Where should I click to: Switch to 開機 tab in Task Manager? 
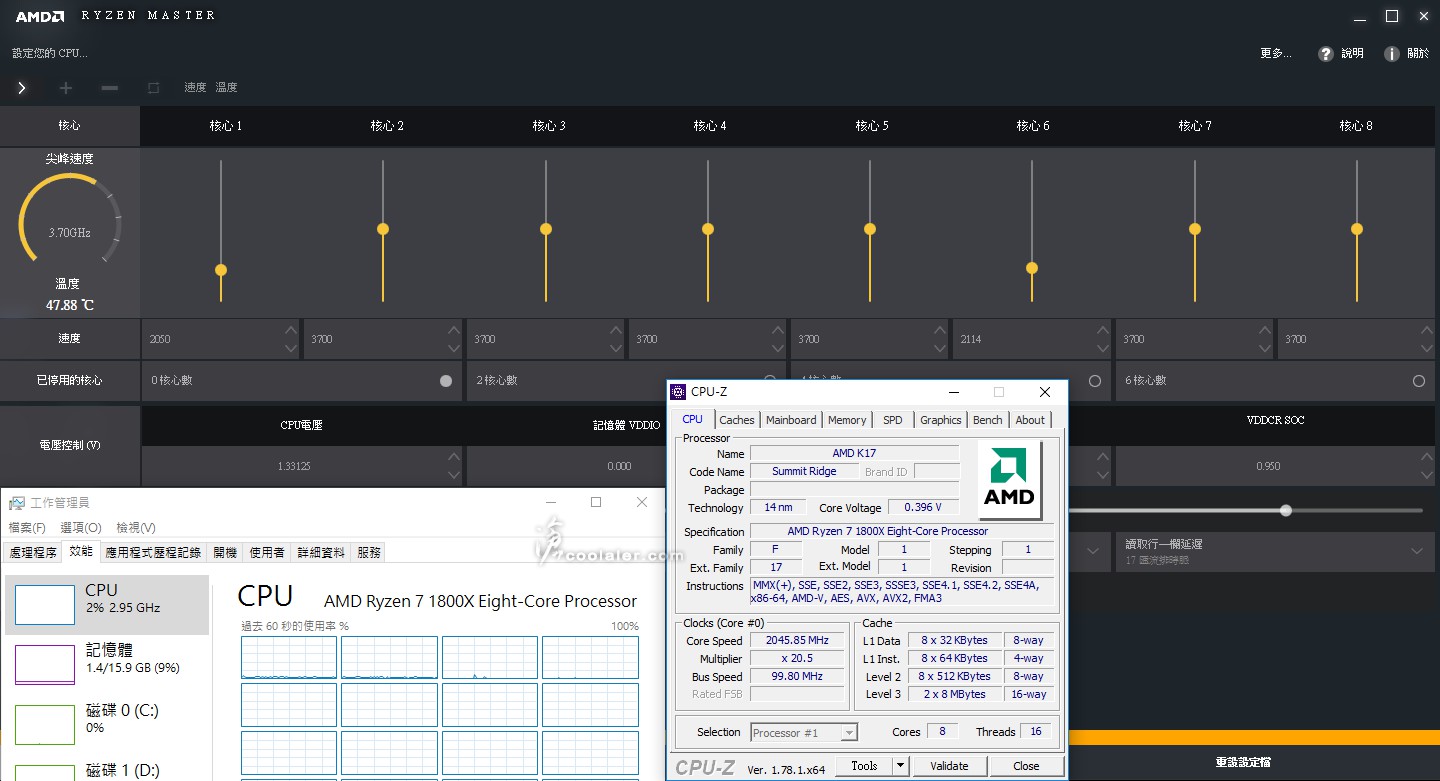[226, 552]
